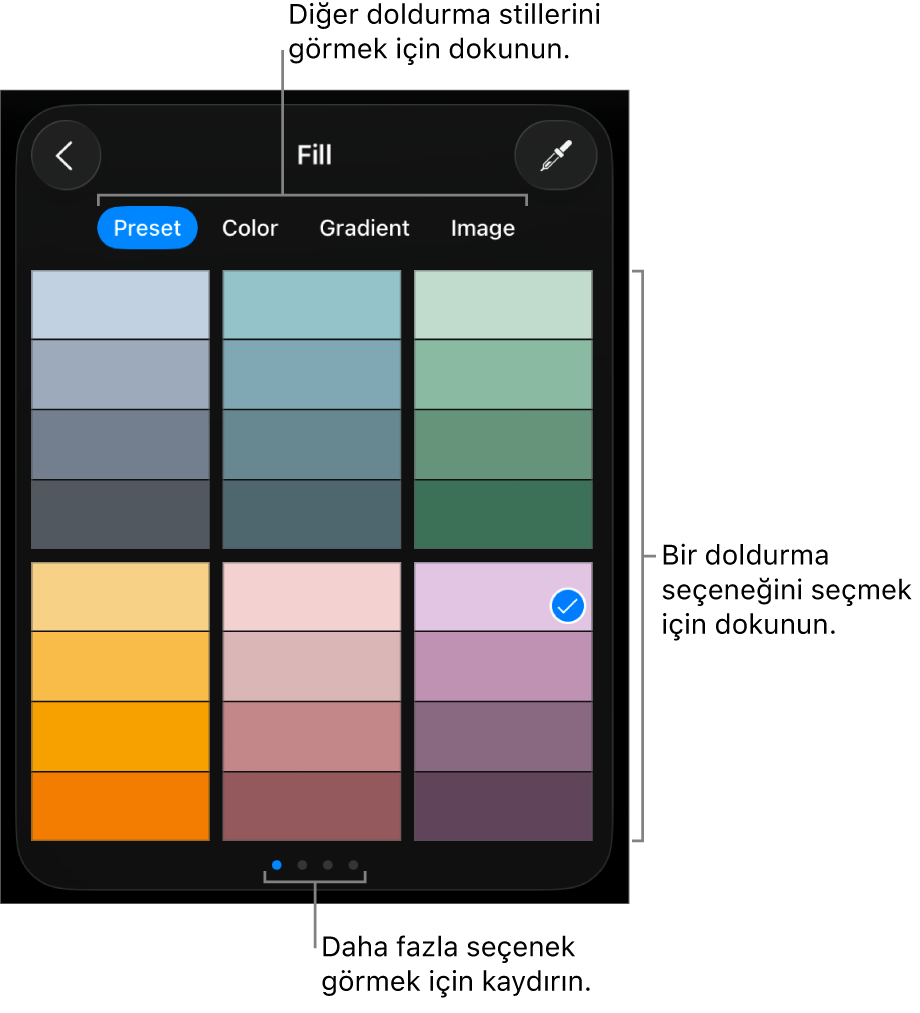Activate the eyedropper color picker
The width and height of the screenshot is (920, 1013).
556,155
